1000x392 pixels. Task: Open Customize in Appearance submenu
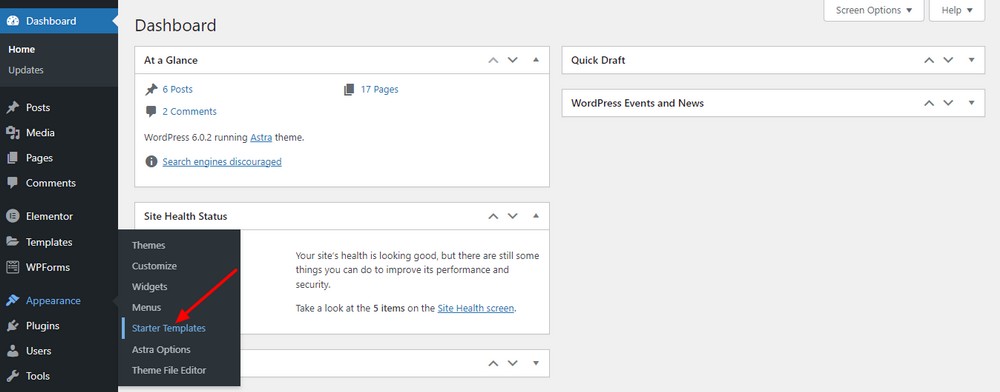[154, 266]
